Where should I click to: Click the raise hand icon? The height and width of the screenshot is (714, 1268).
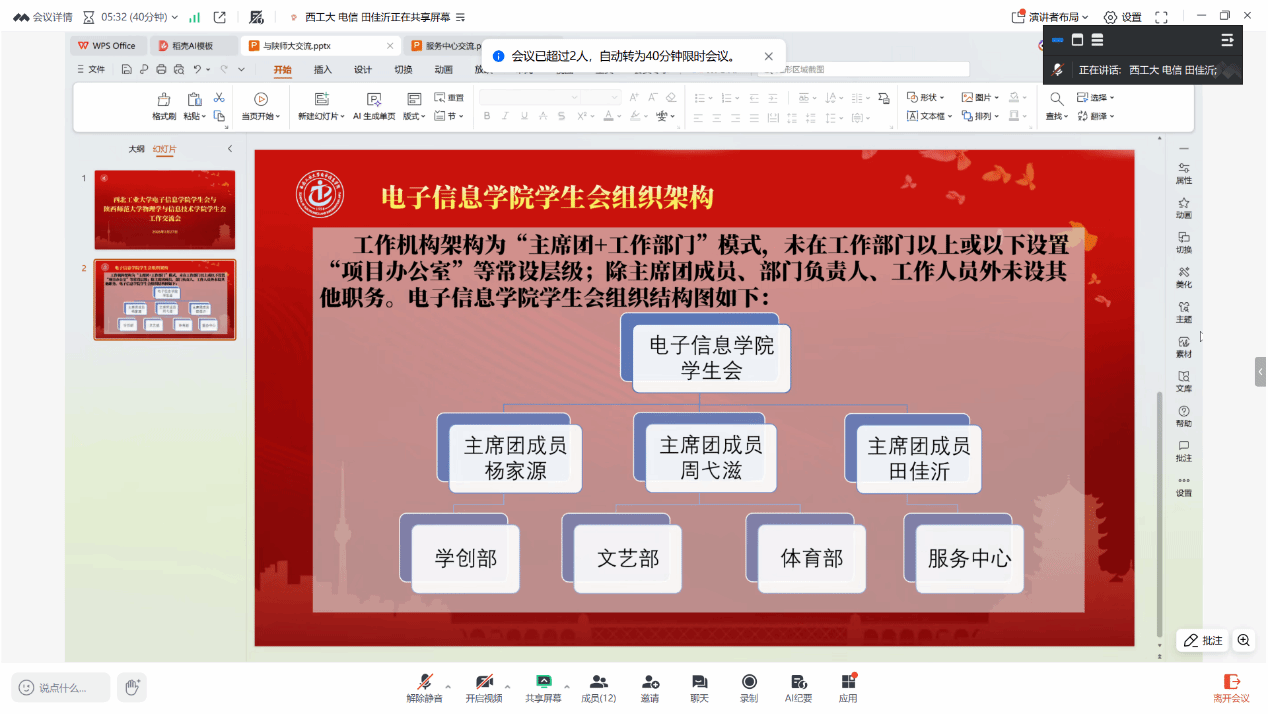click(x=131, y=686)
